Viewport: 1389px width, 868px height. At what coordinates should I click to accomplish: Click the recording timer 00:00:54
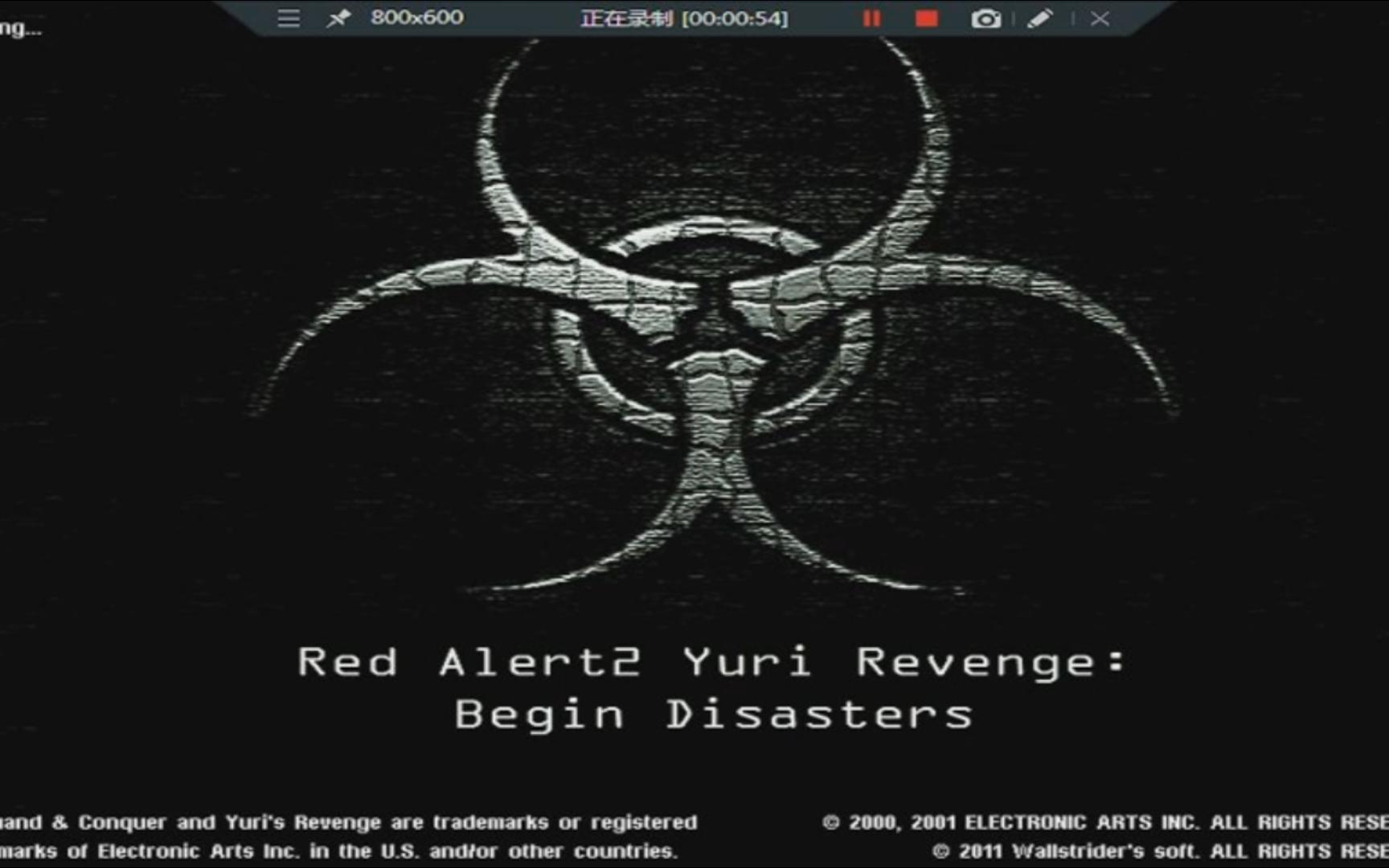tap(735, 18)
